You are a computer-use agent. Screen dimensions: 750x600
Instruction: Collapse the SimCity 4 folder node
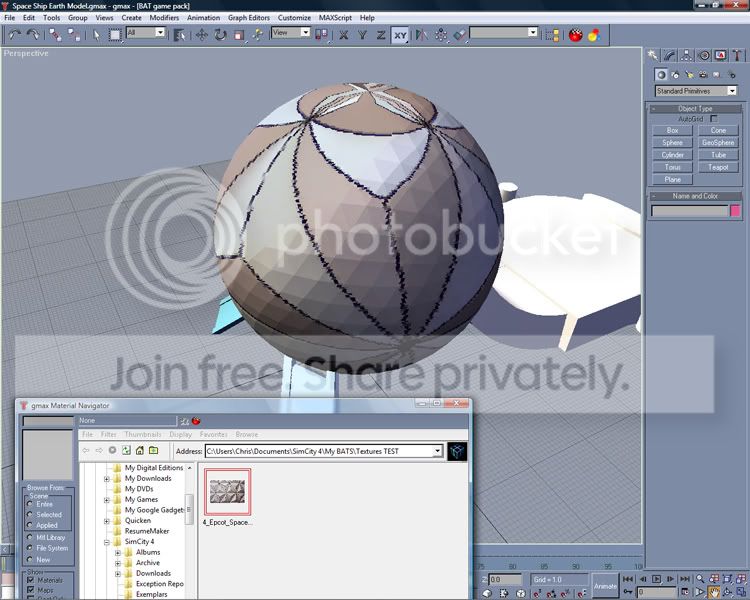pyautogui.click(x=107, y=542)
